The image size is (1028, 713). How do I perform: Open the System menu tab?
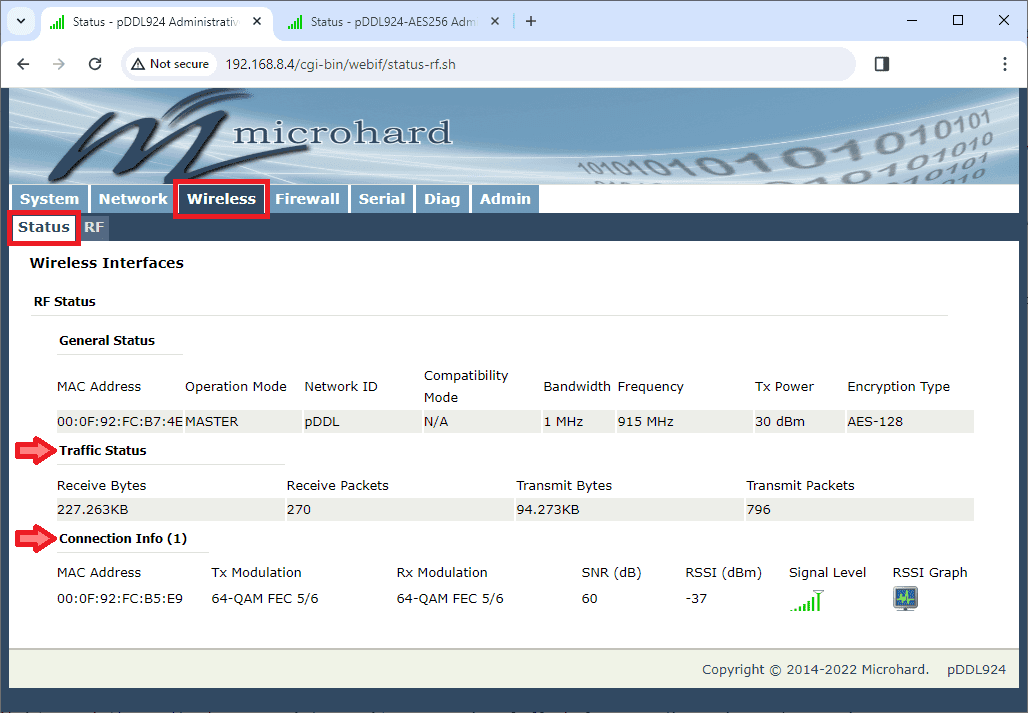49,199
